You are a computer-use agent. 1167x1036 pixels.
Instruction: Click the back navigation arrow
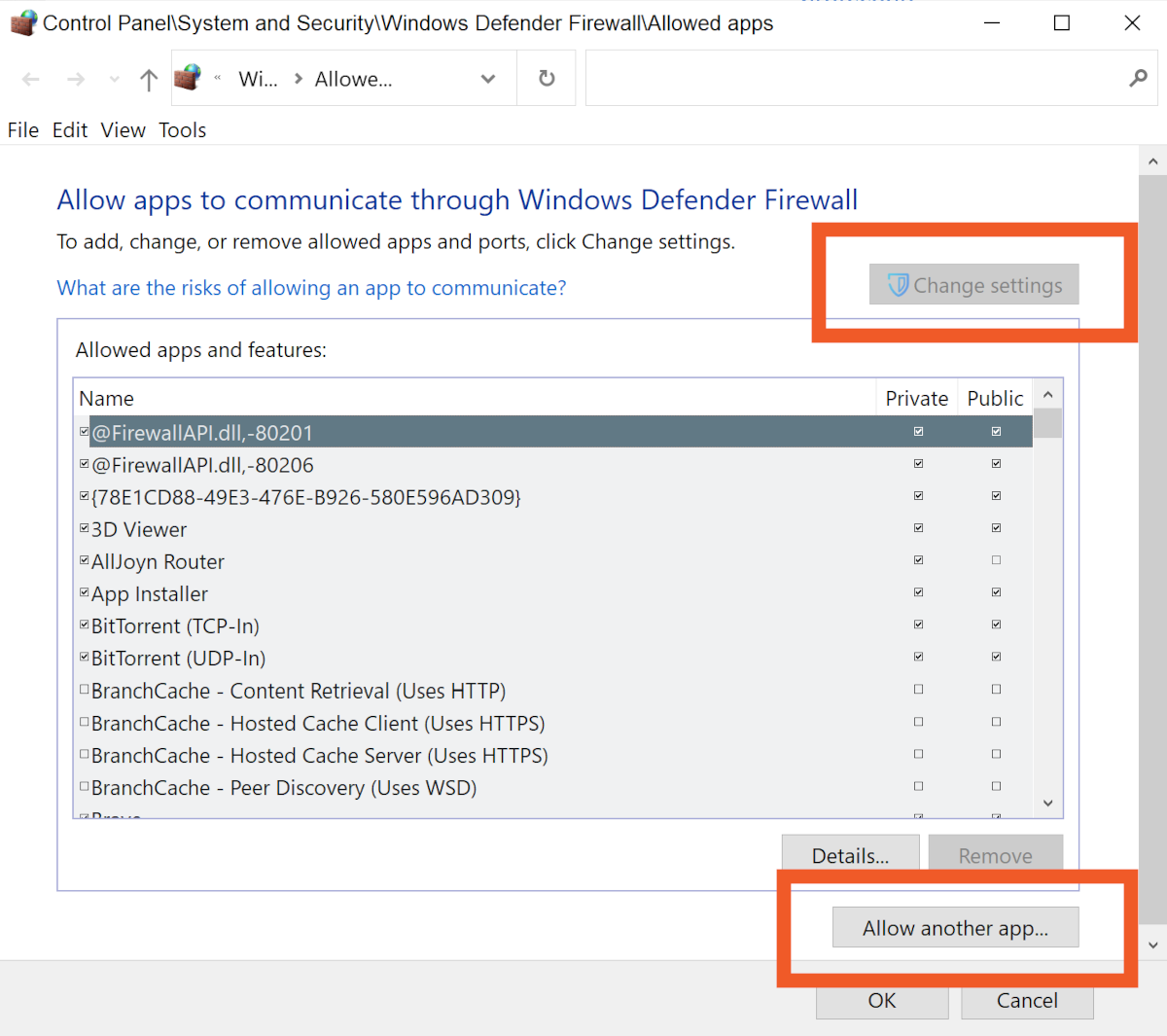31,80
